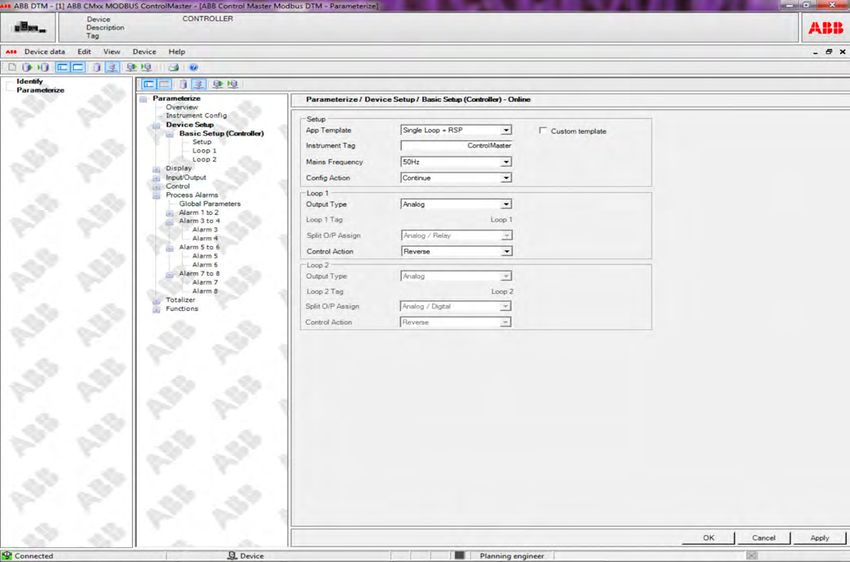Expand the Totalizer tree node
This screenshot has height=562, width=850.
156,300
